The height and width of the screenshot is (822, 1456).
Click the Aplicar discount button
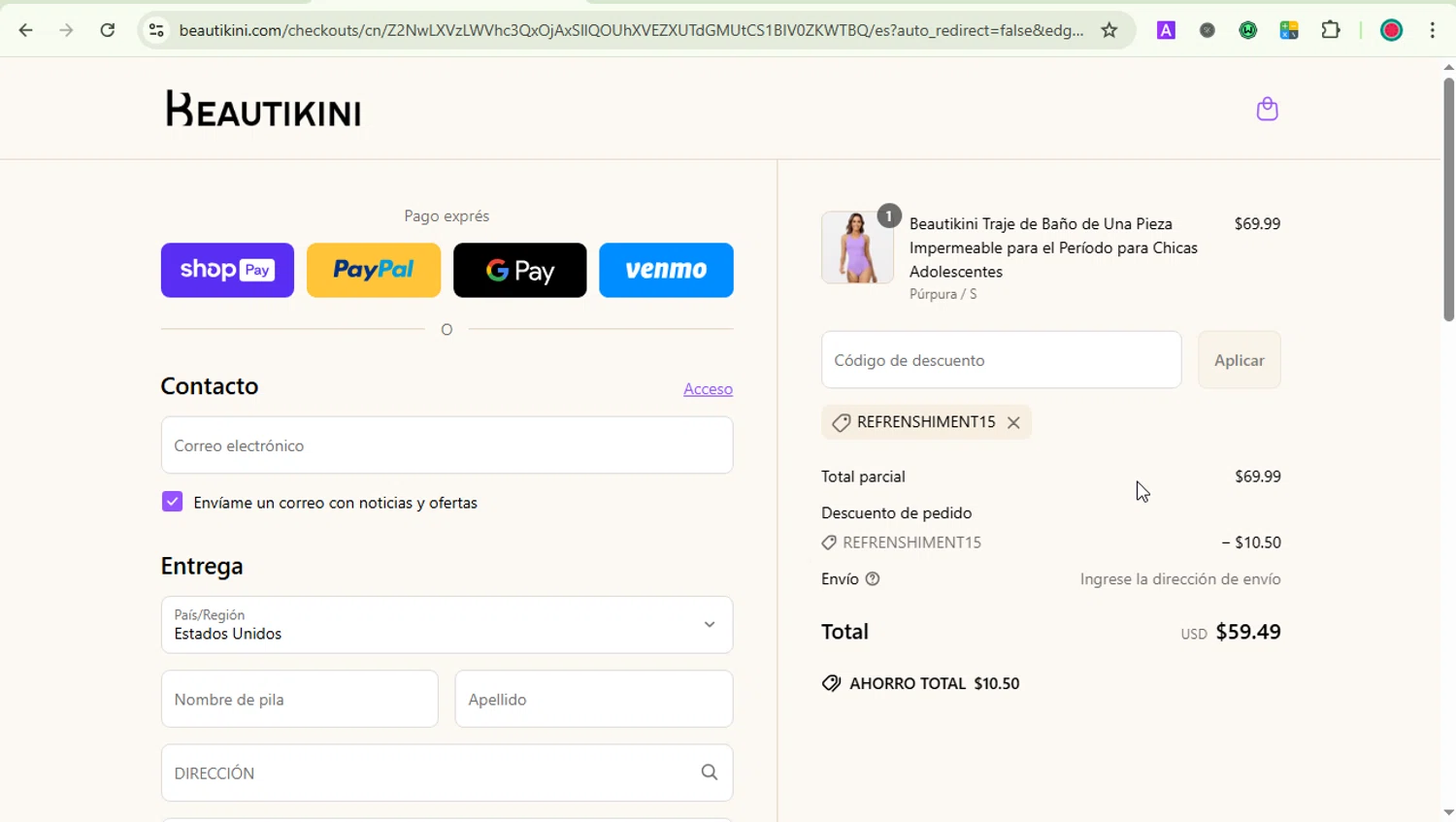(1240, 360)
